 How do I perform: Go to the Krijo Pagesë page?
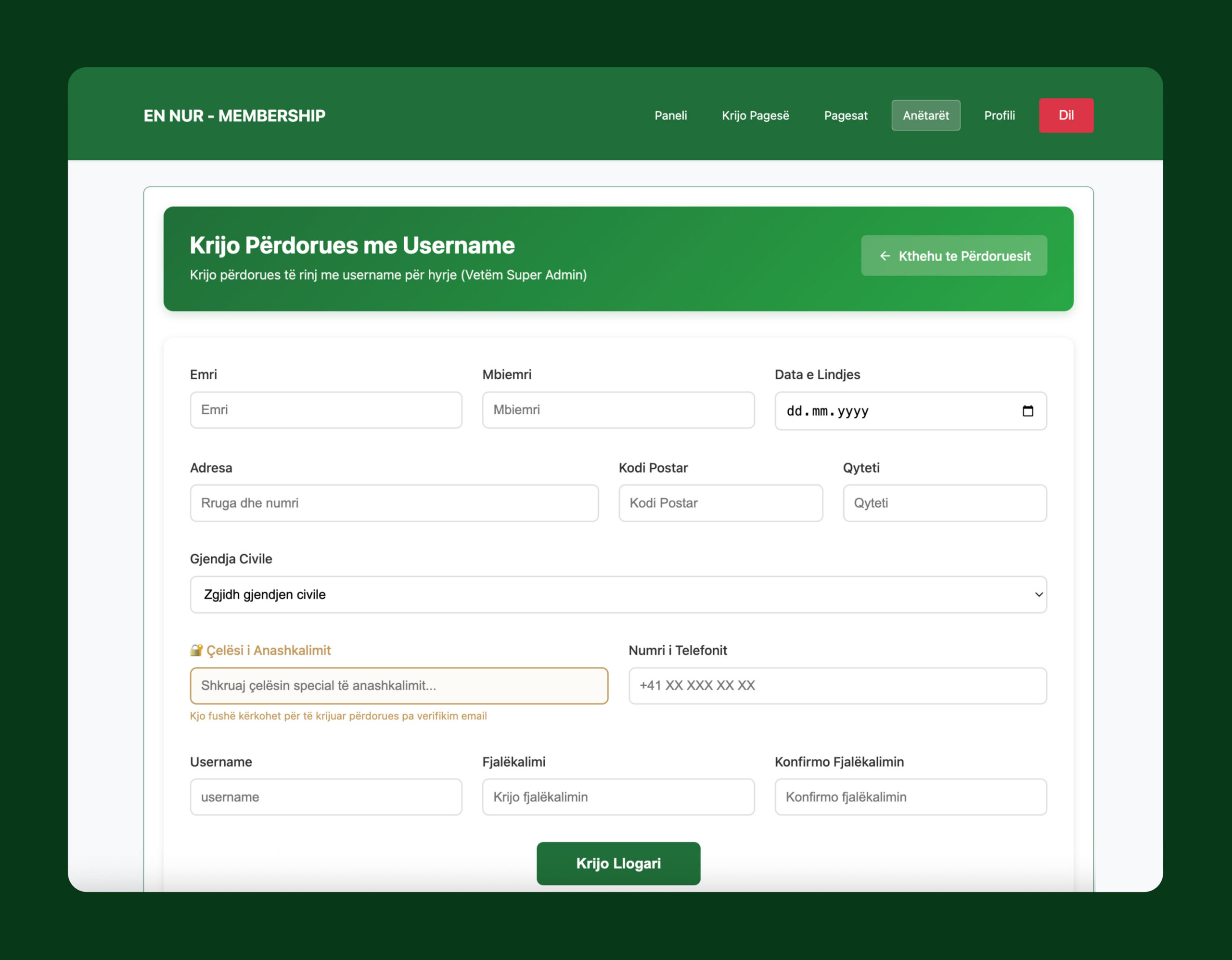click(755, 115)
